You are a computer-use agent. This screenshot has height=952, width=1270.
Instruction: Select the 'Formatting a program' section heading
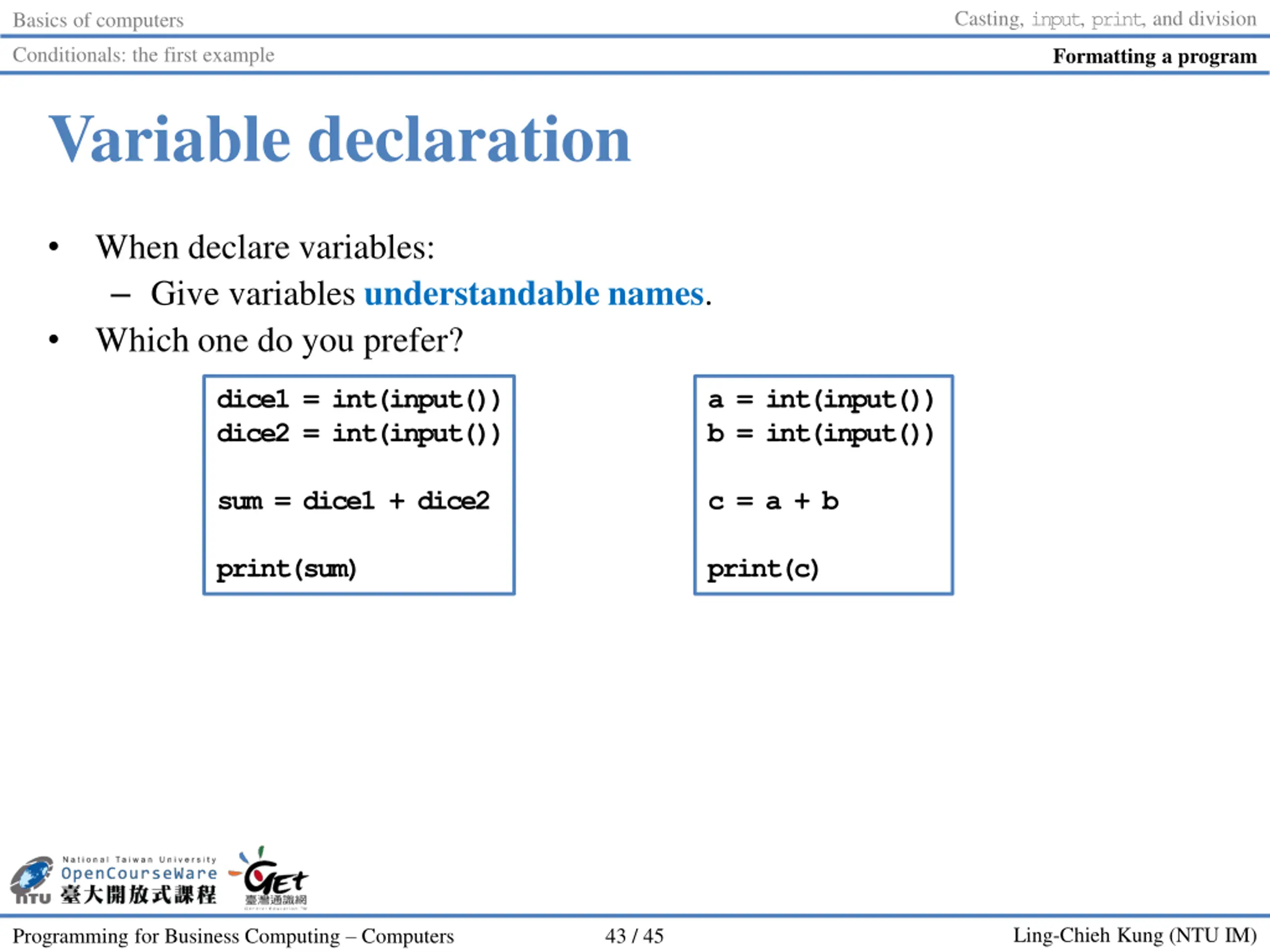[x=1154, y=56]
